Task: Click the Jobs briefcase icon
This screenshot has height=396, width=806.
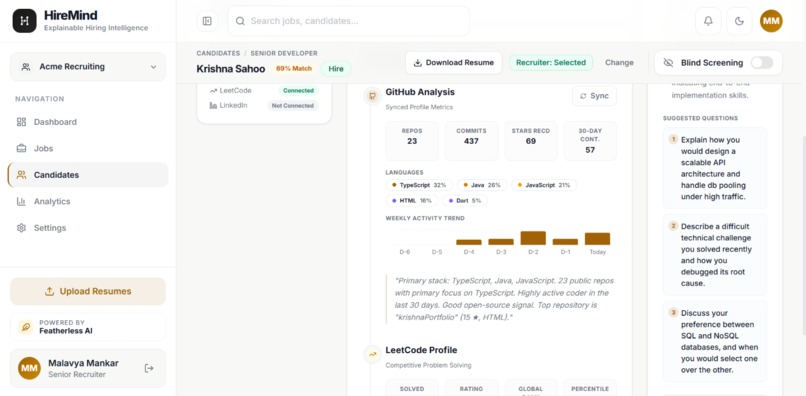Action: pos(21,148)
